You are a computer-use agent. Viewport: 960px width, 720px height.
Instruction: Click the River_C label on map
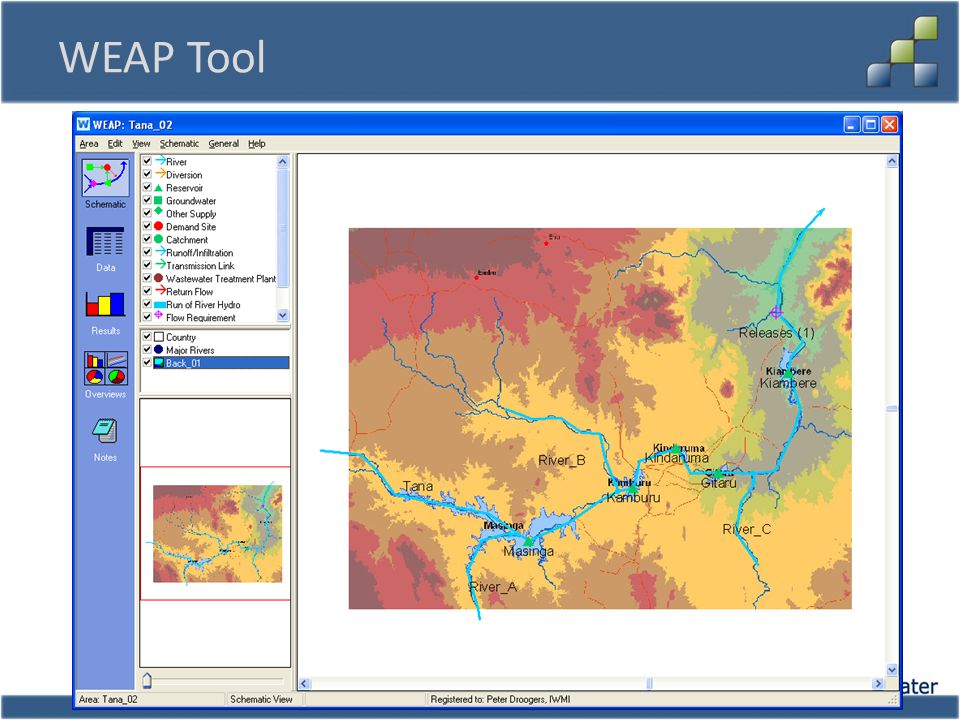[746, 530]
